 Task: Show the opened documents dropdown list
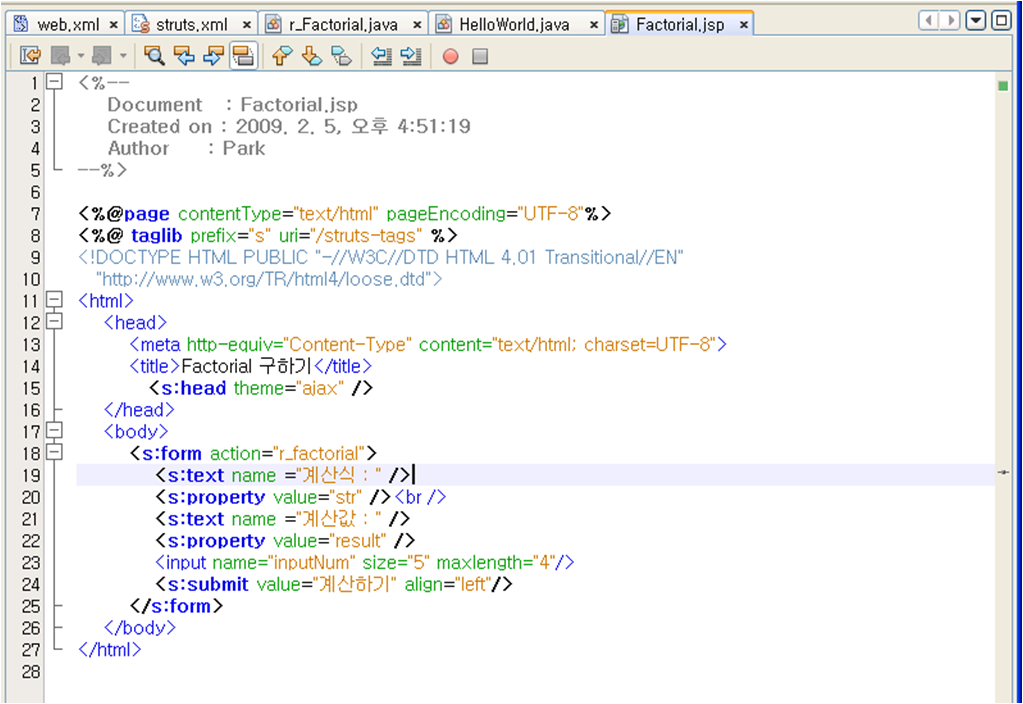click(976, 20)
